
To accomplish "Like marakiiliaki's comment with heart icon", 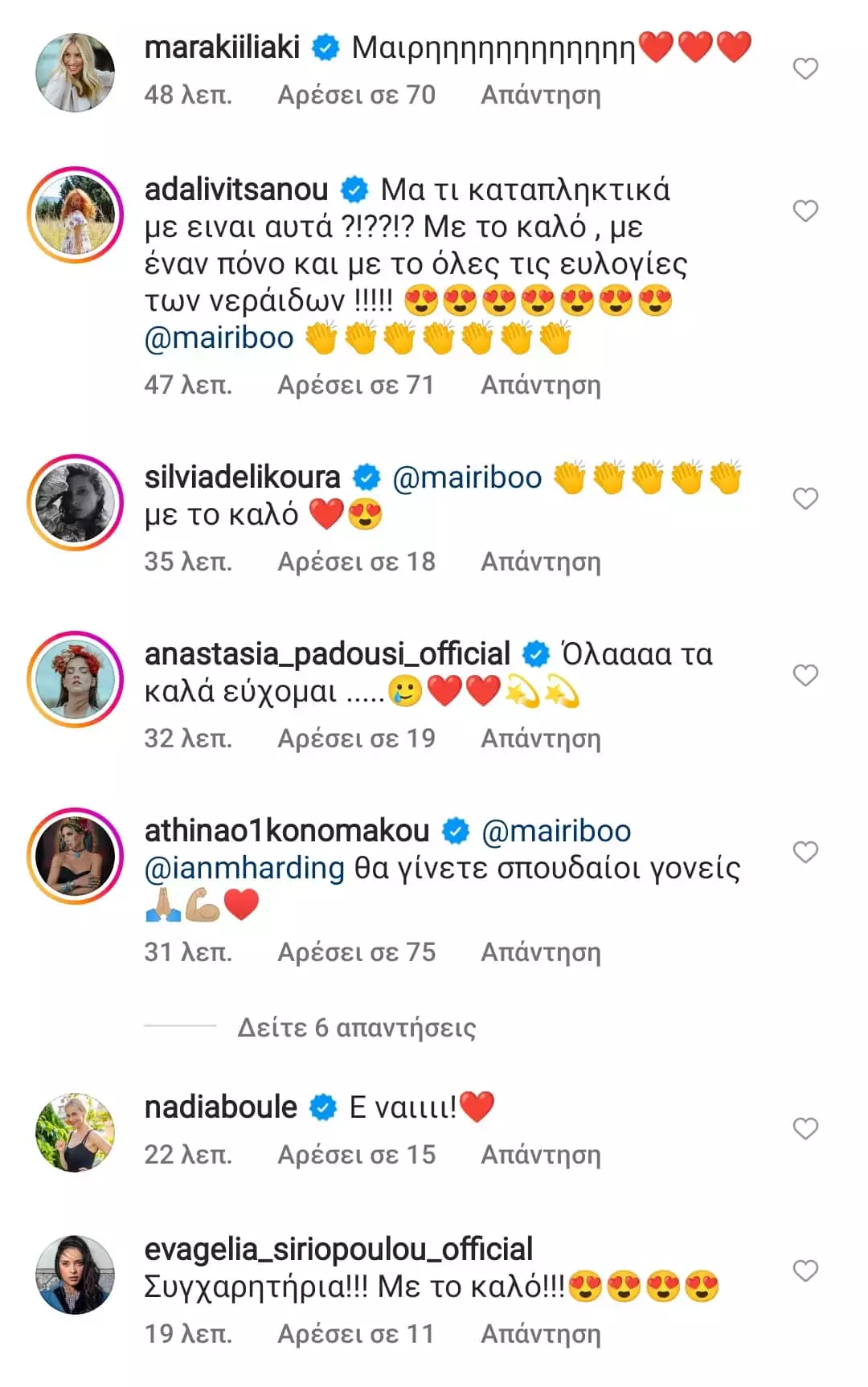I will pos(805,69).
